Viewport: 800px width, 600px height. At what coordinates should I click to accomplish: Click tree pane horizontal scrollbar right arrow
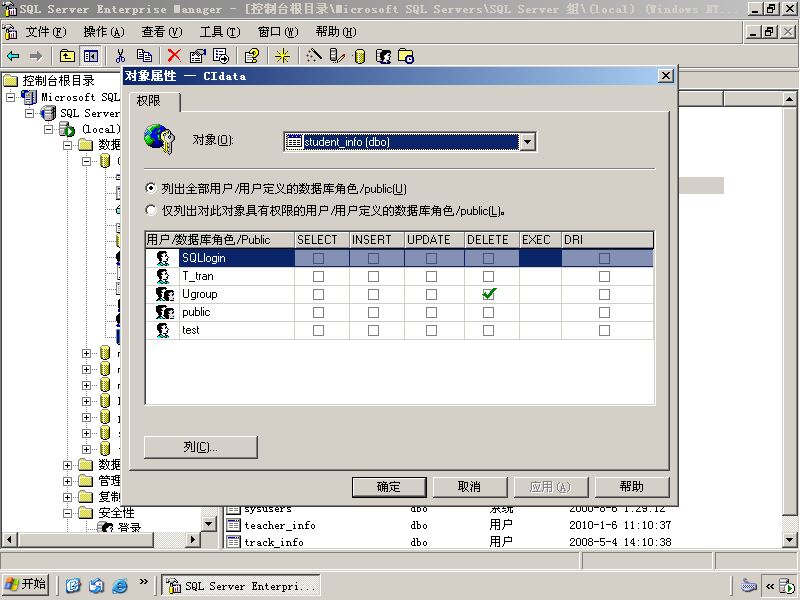192,539
